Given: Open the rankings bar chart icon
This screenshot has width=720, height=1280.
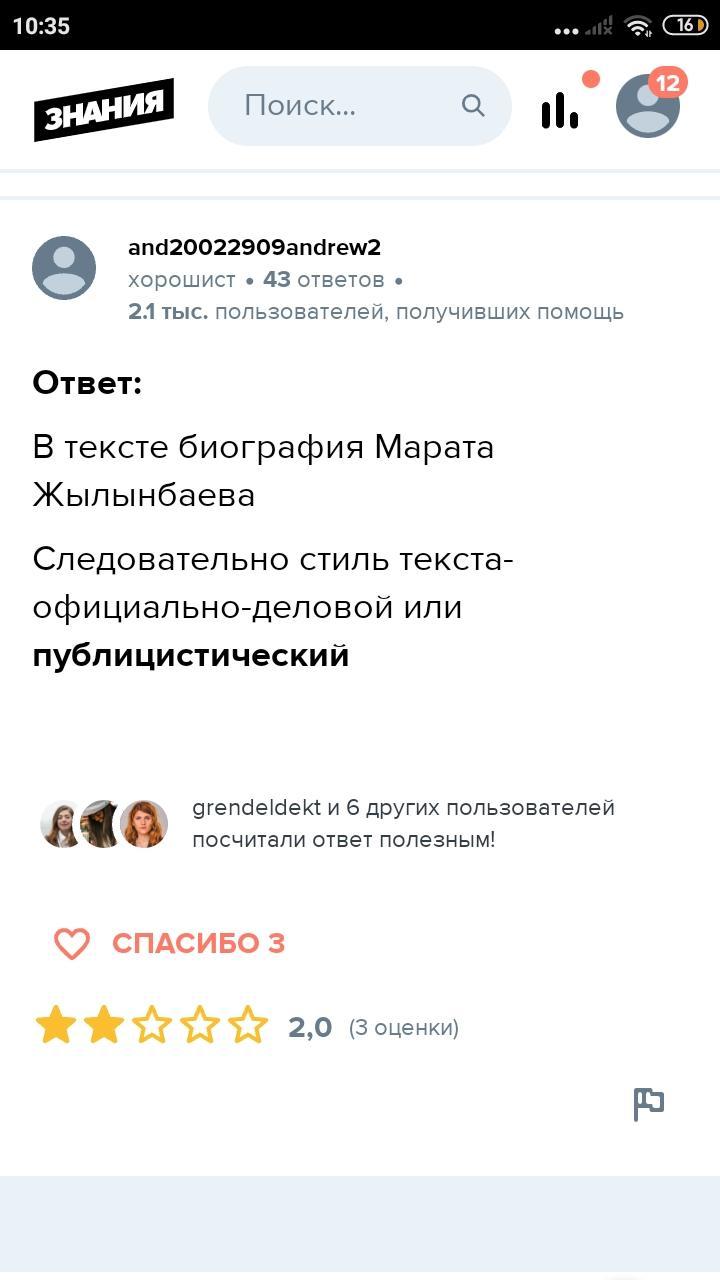Looking at the screenshot, I should click(x=560, y=109).
